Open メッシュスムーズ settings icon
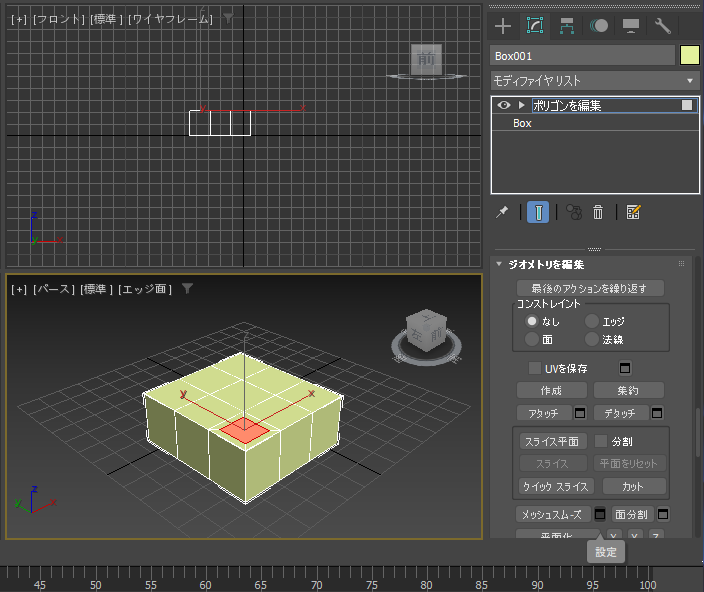704x592 pixels. coord(600,514)
